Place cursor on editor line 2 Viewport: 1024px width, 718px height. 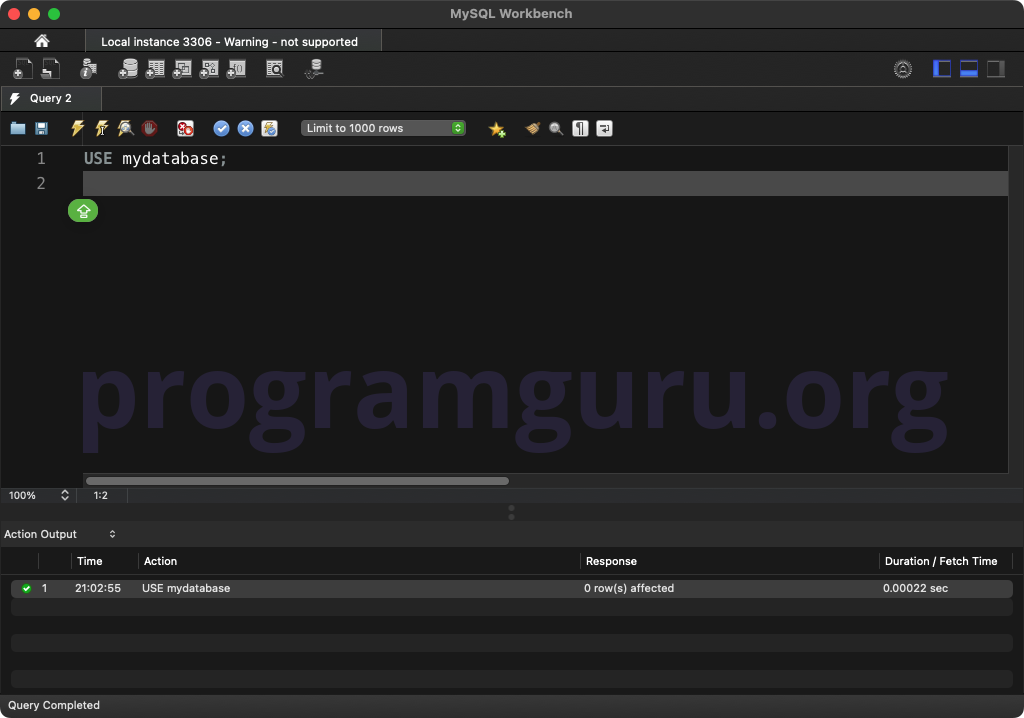tap(545, 184)
